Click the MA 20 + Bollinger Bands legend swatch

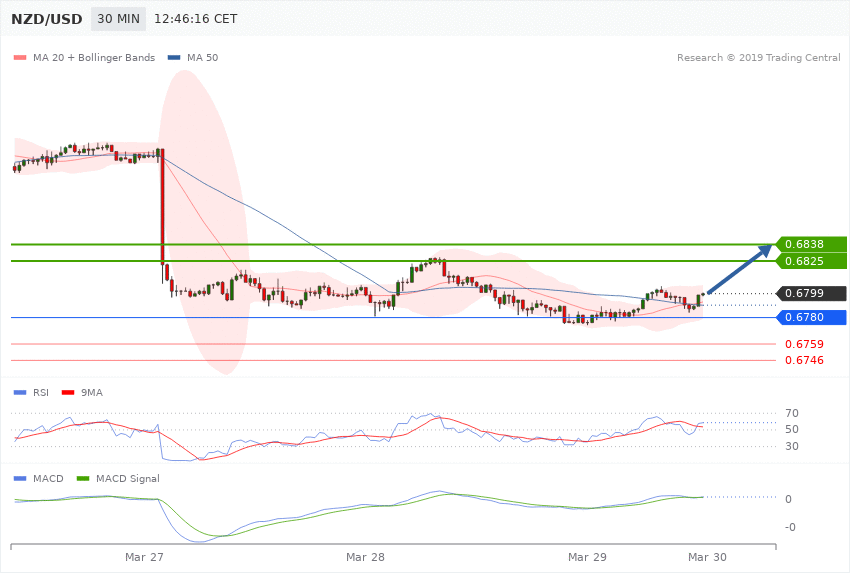(20, 57)
